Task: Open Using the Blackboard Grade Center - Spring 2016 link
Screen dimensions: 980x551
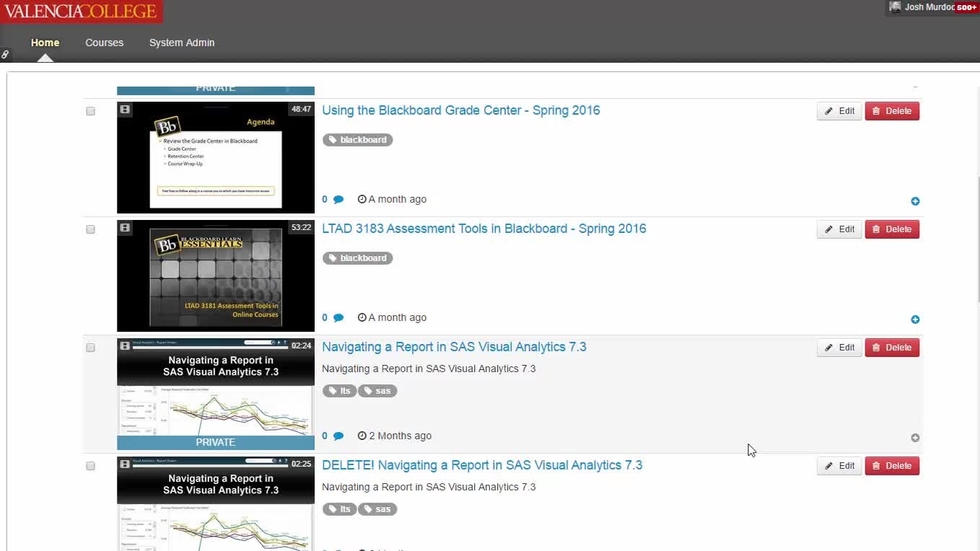Action: tap(461, 111)
